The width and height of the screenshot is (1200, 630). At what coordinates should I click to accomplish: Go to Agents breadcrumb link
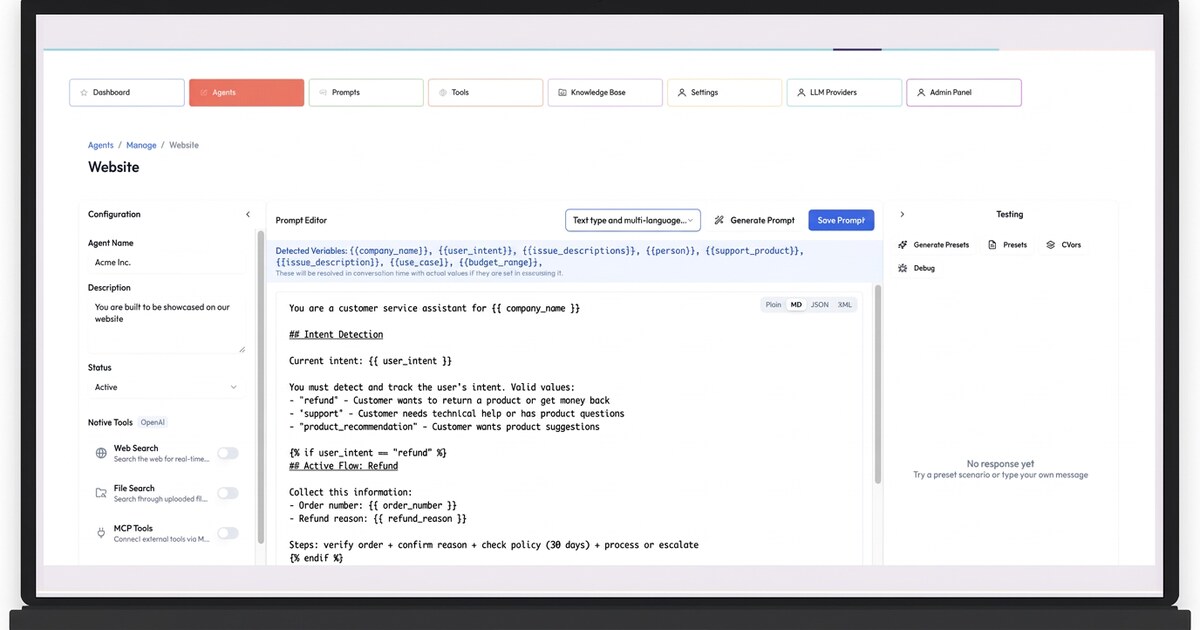point(101,145)
